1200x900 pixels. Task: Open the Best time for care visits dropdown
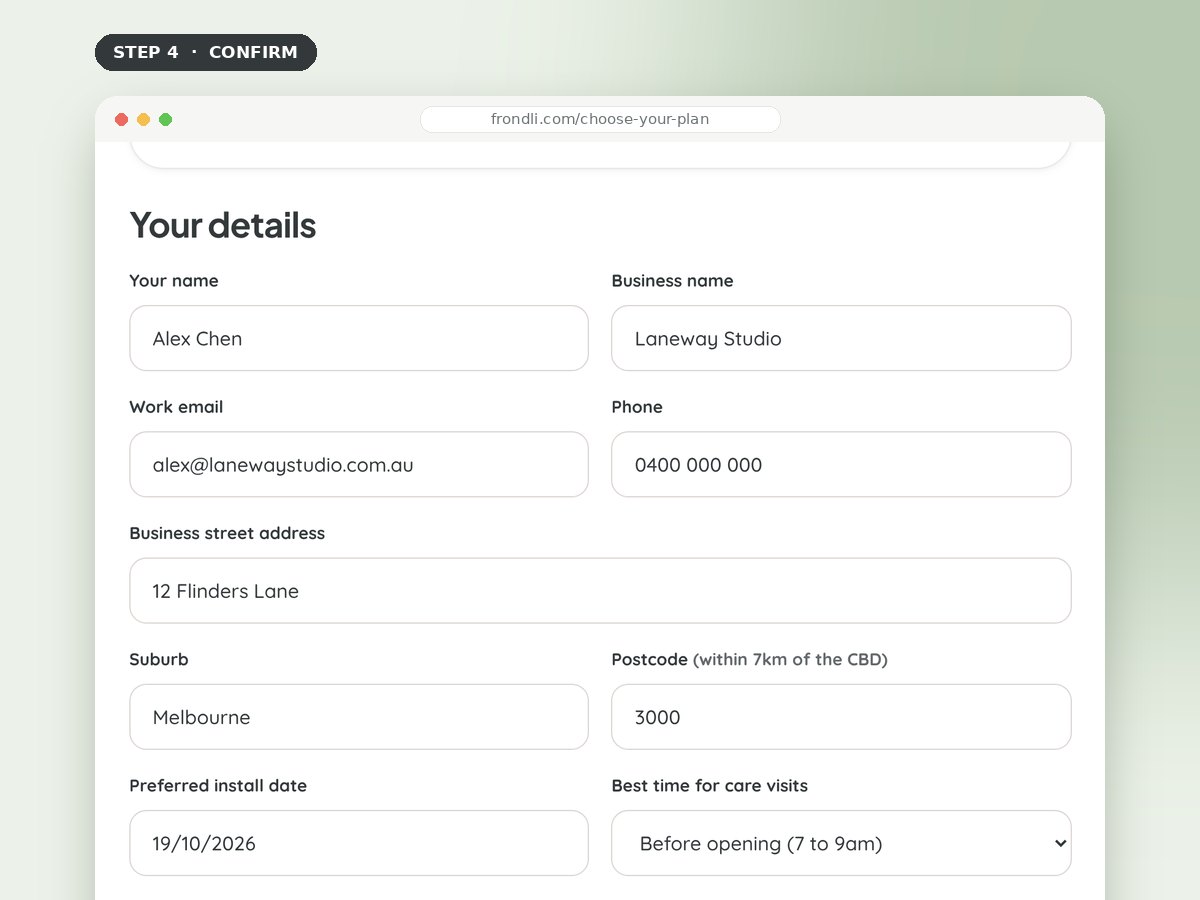point(841,843)
